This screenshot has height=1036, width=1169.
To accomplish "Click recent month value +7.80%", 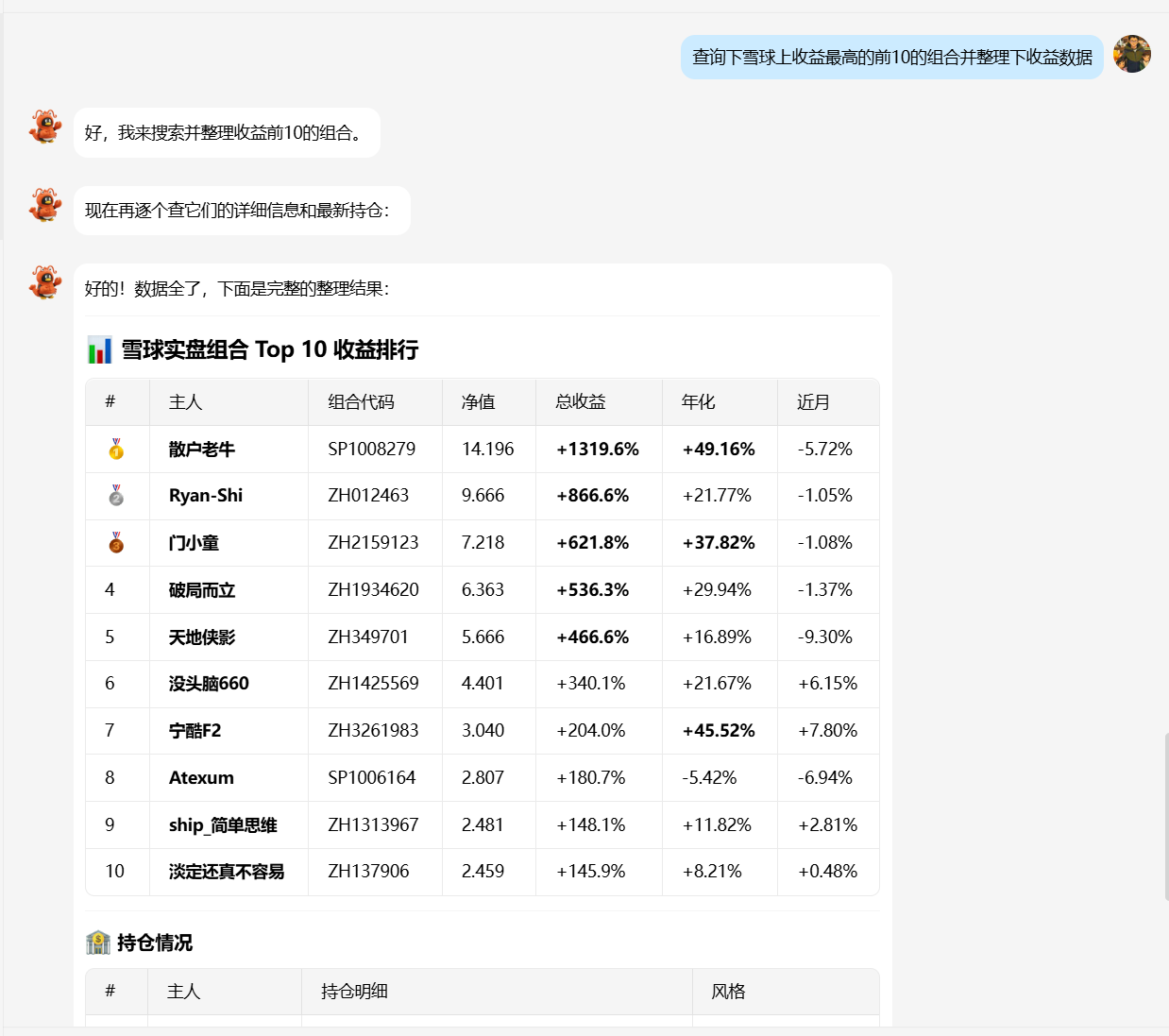I will [827, 731].
